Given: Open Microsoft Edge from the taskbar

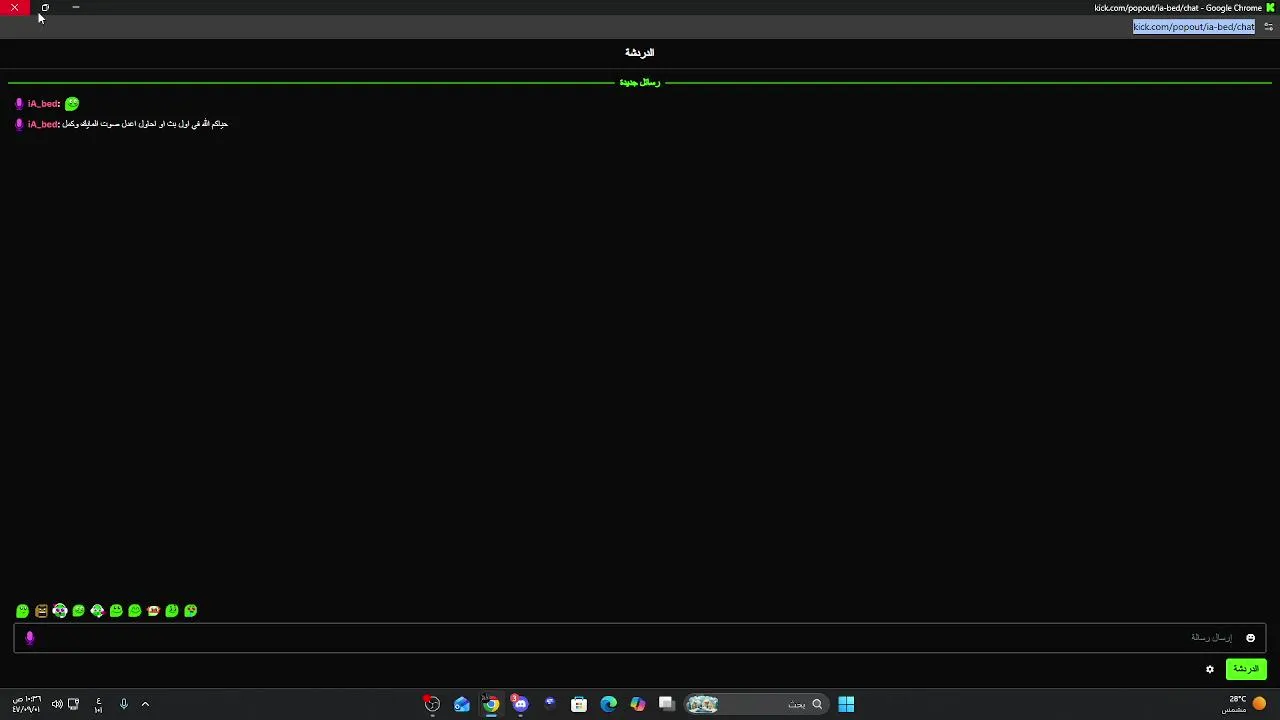Looking at the screenshot, I should coord(608,704).
